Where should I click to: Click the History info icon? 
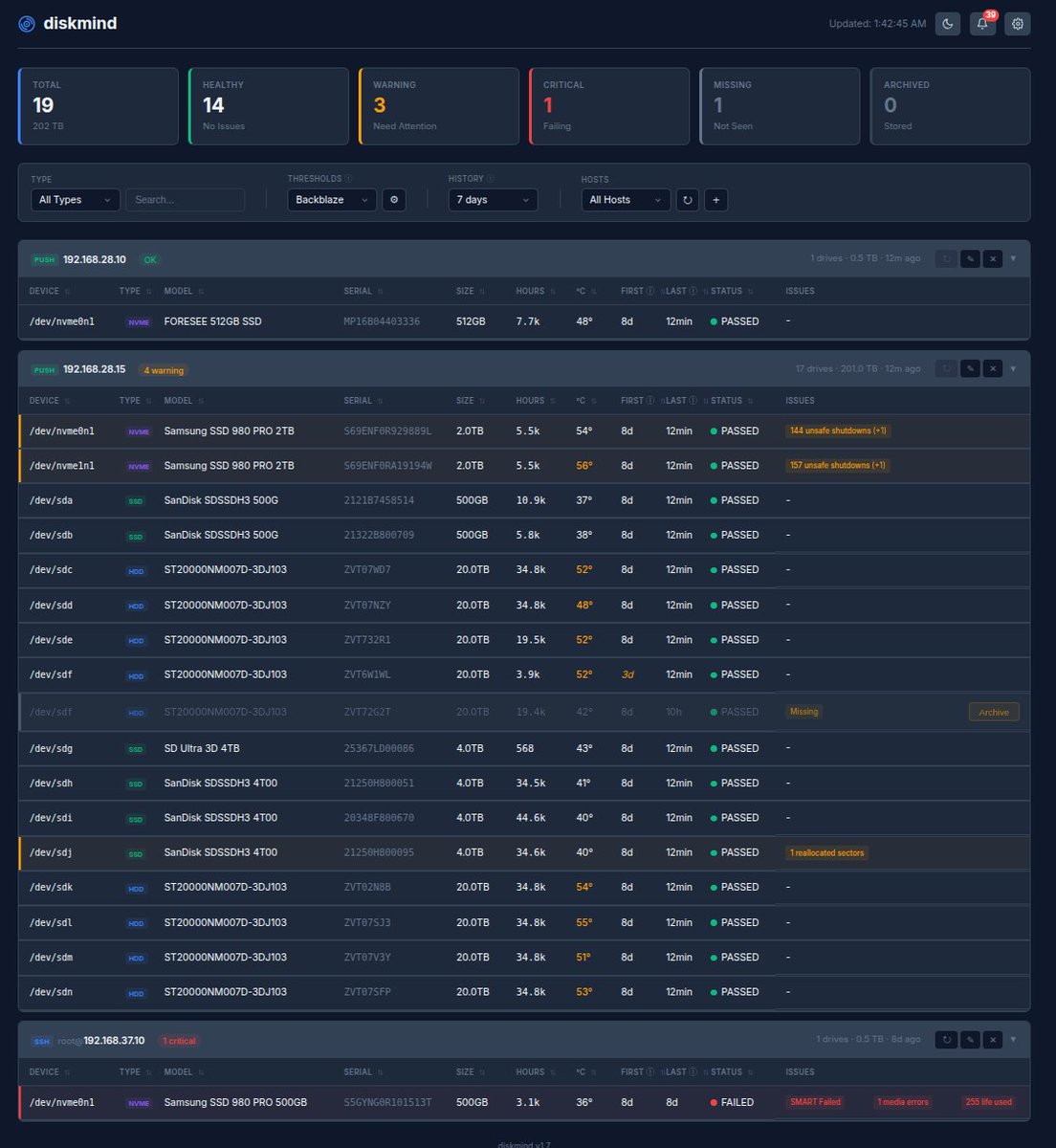point(491,179)
